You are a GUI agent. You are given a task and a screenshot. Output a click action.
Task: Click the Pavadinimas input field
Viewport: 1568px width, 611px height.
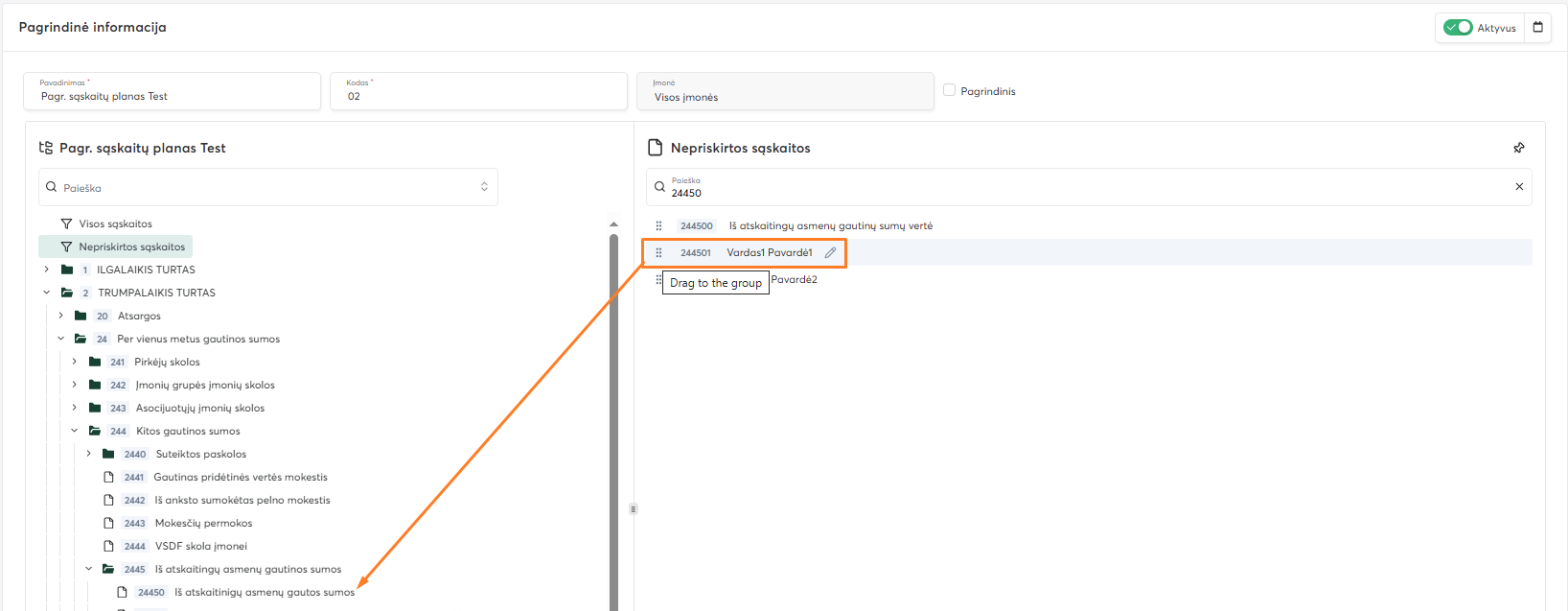[173, 96]
